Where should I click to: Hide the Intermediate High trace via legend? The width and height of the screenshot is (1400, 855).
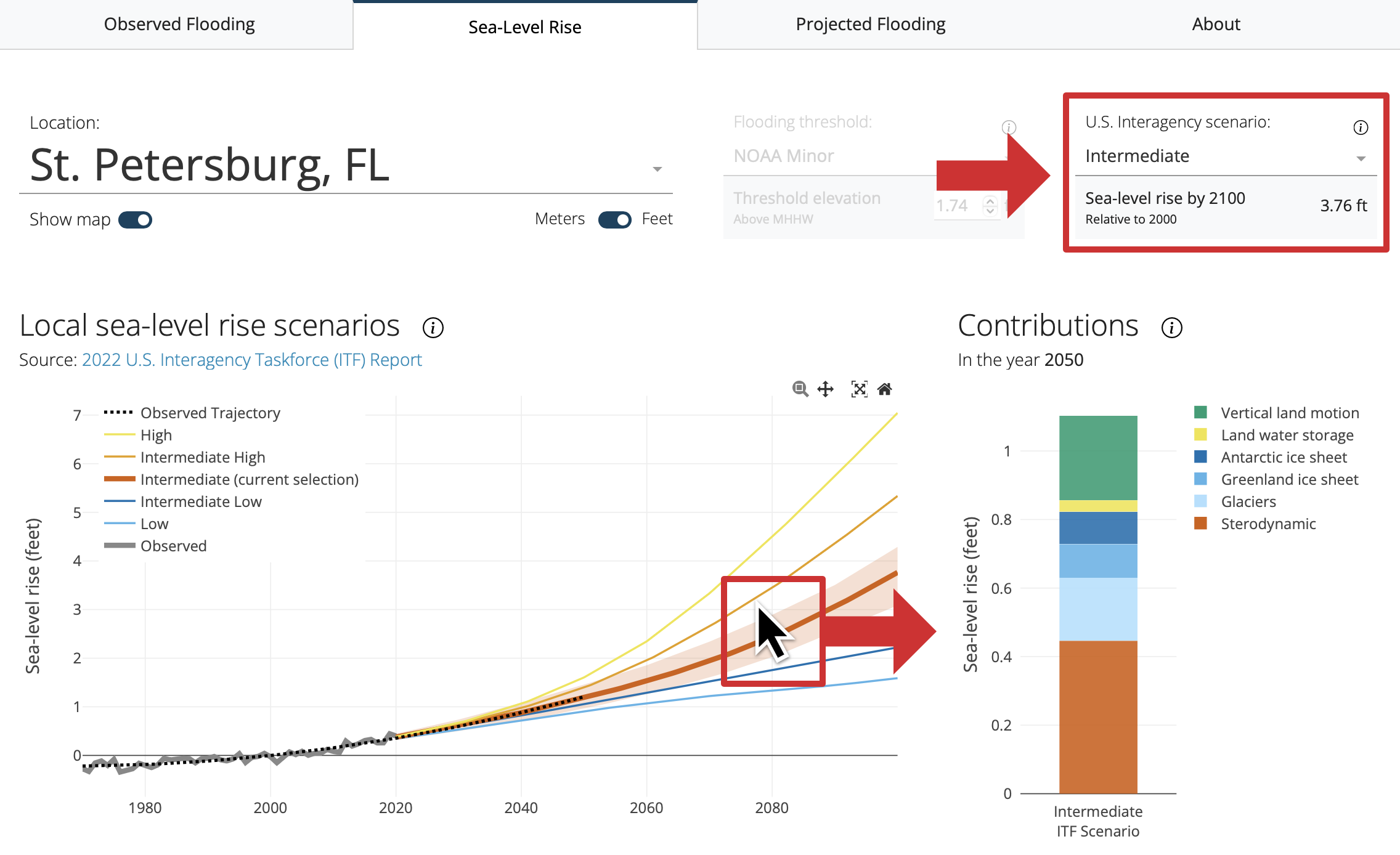(203, 457)
